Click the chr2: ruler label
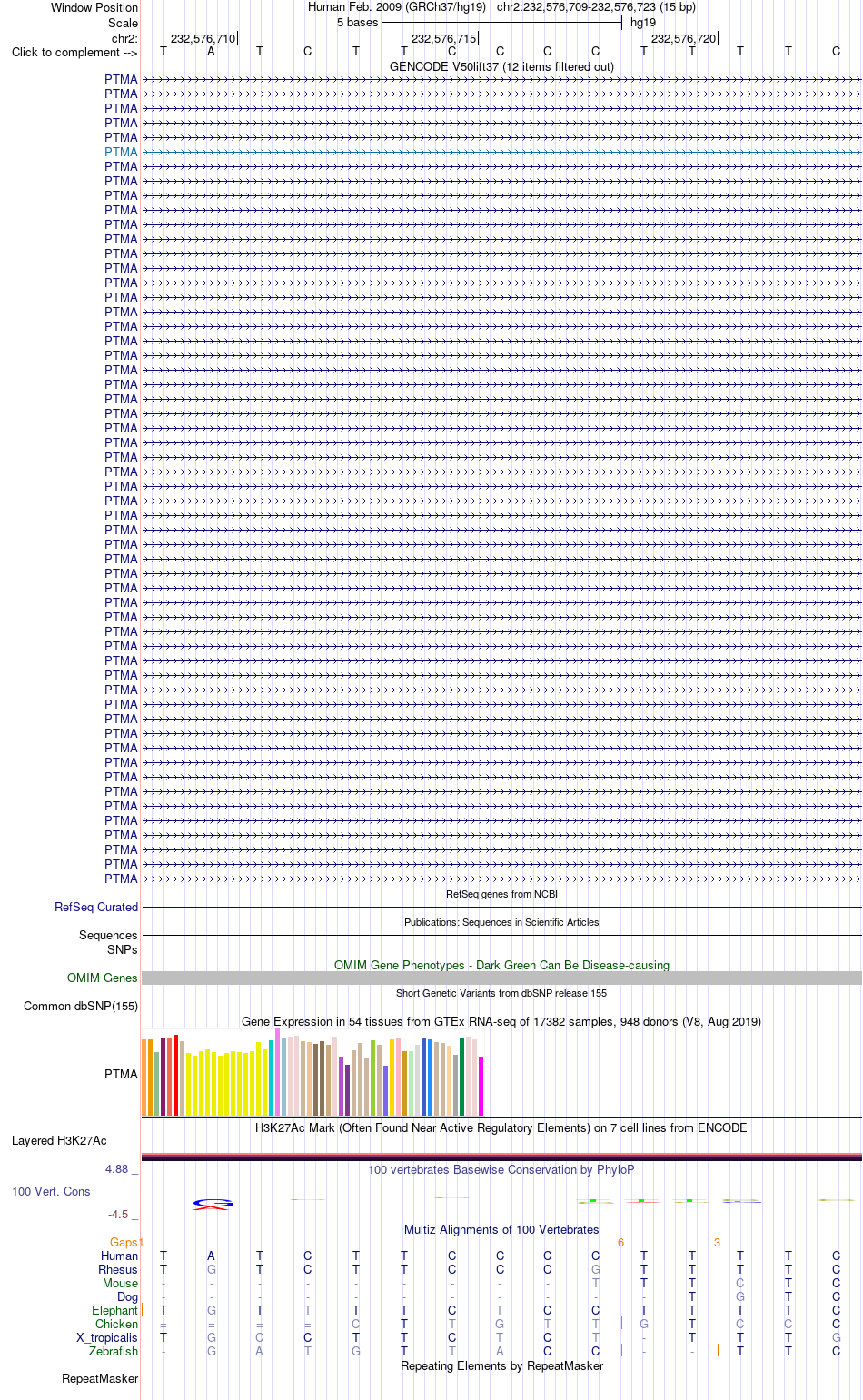The image size is (863, 1400). pyautogui.click(x=124, y=38)
